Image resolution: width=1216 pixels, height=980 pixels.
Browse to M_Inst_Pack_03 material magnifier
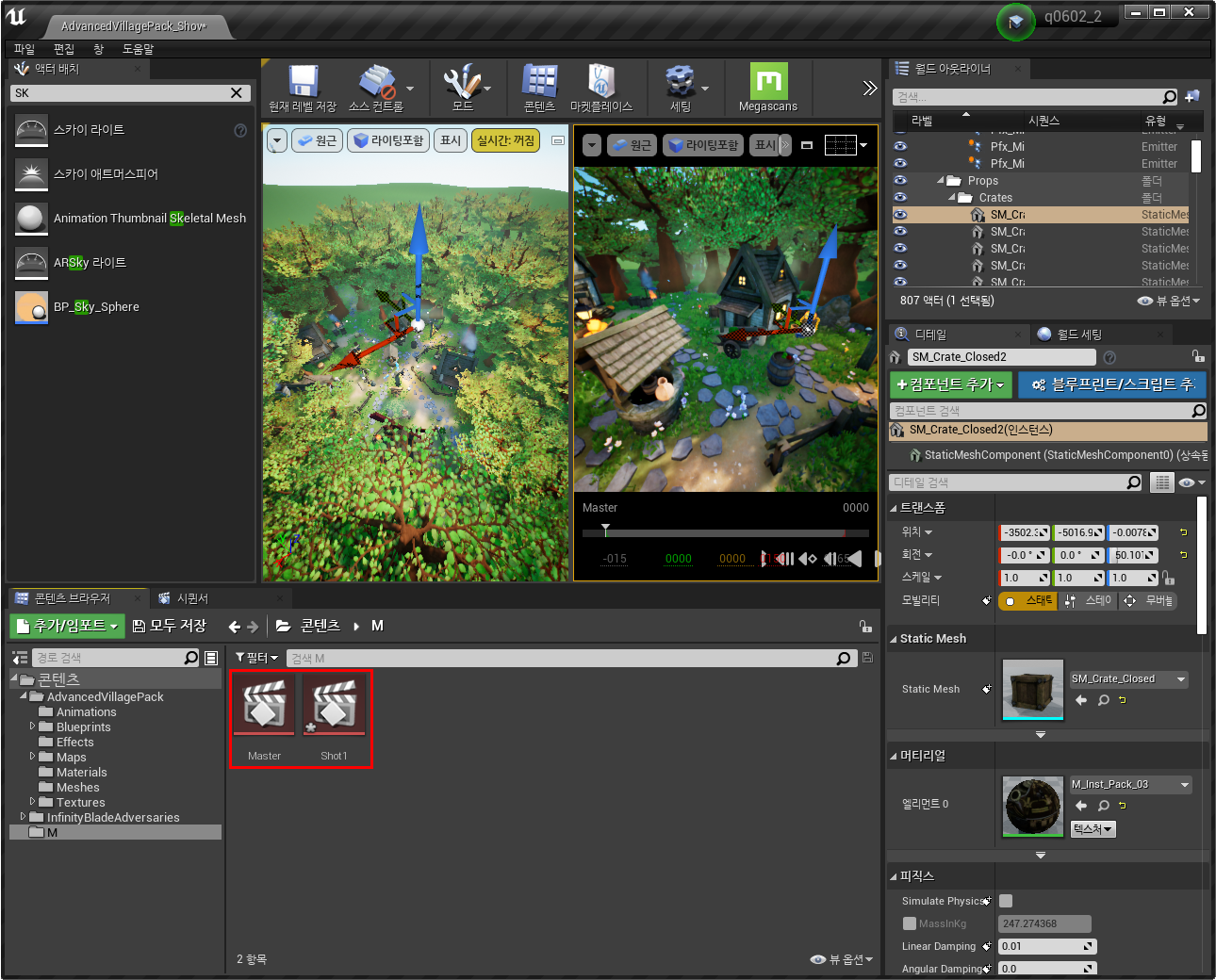1103,806
